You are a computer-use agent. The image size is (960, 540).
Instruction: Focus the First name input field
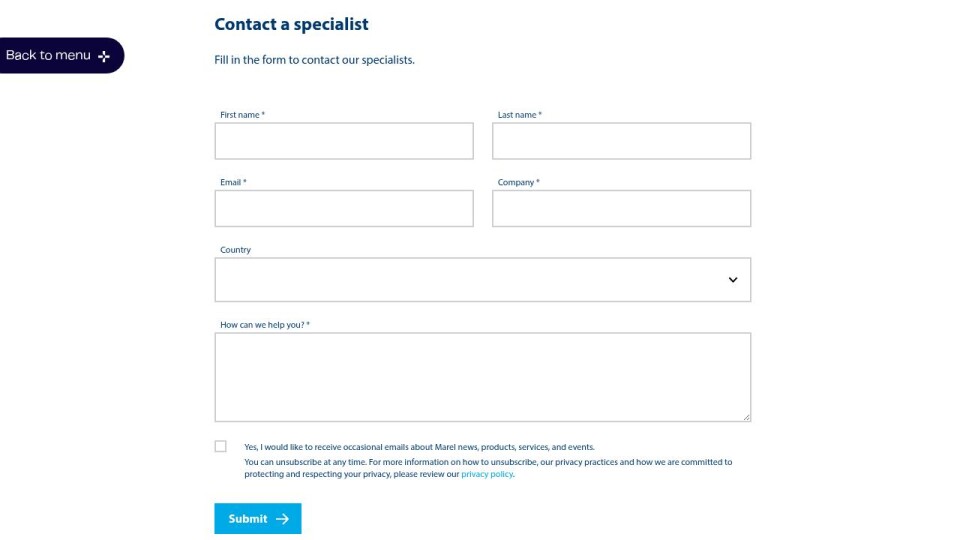tap(344, 141)
